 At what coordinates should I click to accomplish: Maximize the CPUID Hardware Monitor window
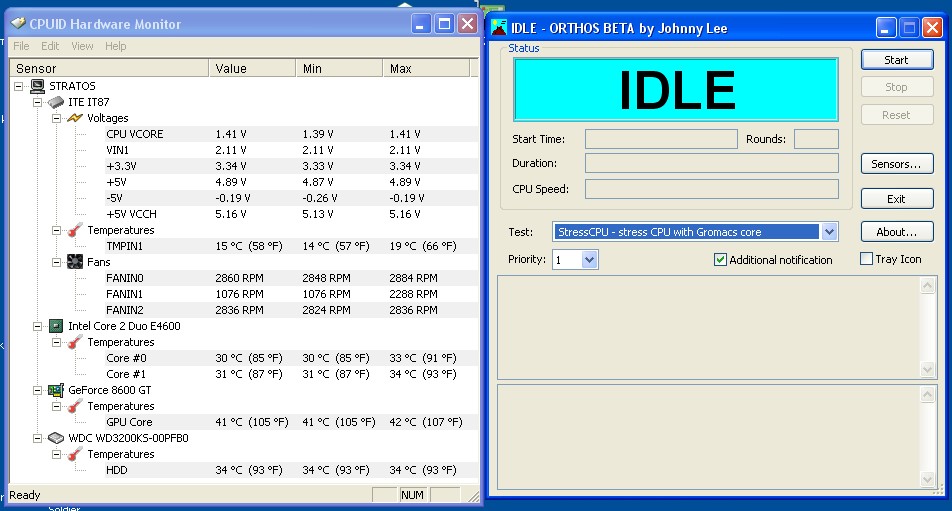tap(444, 24)
